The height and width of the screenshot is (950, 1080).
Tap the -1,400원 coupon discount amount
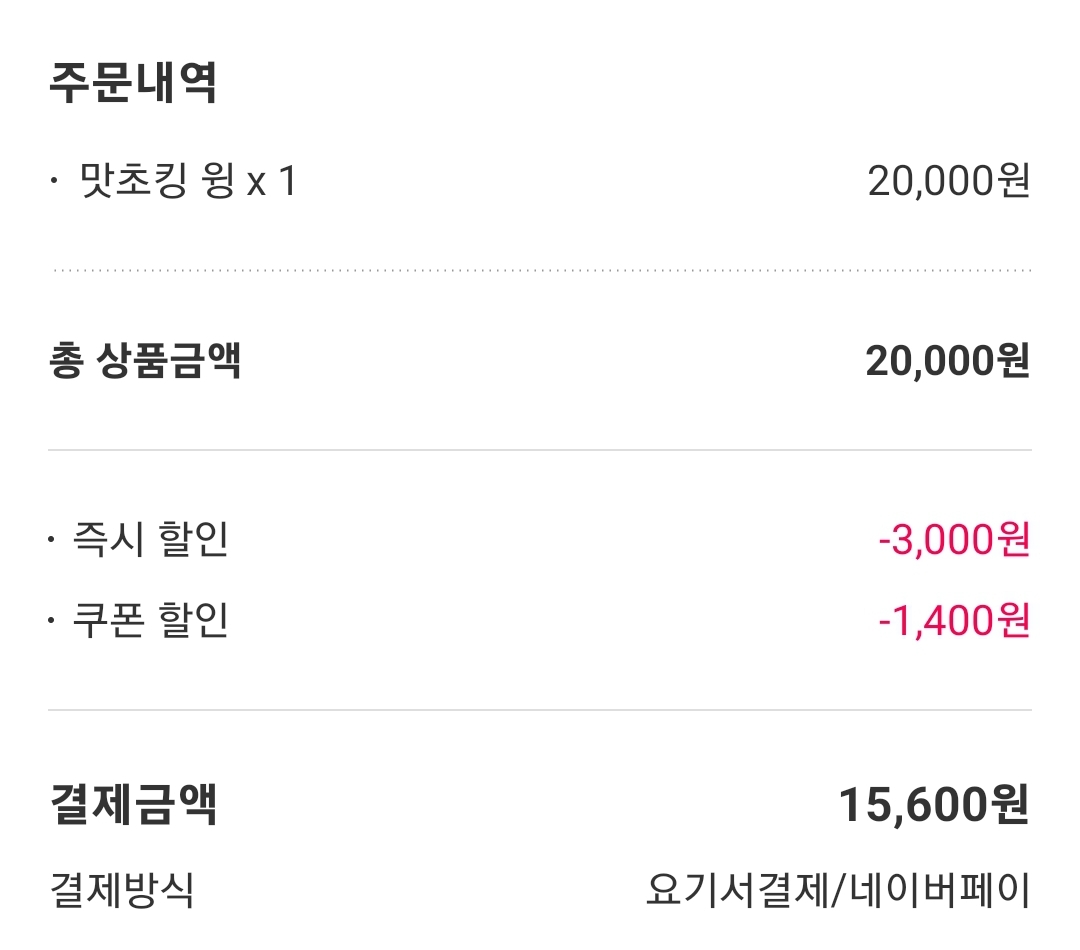click(x=954, y=622)
